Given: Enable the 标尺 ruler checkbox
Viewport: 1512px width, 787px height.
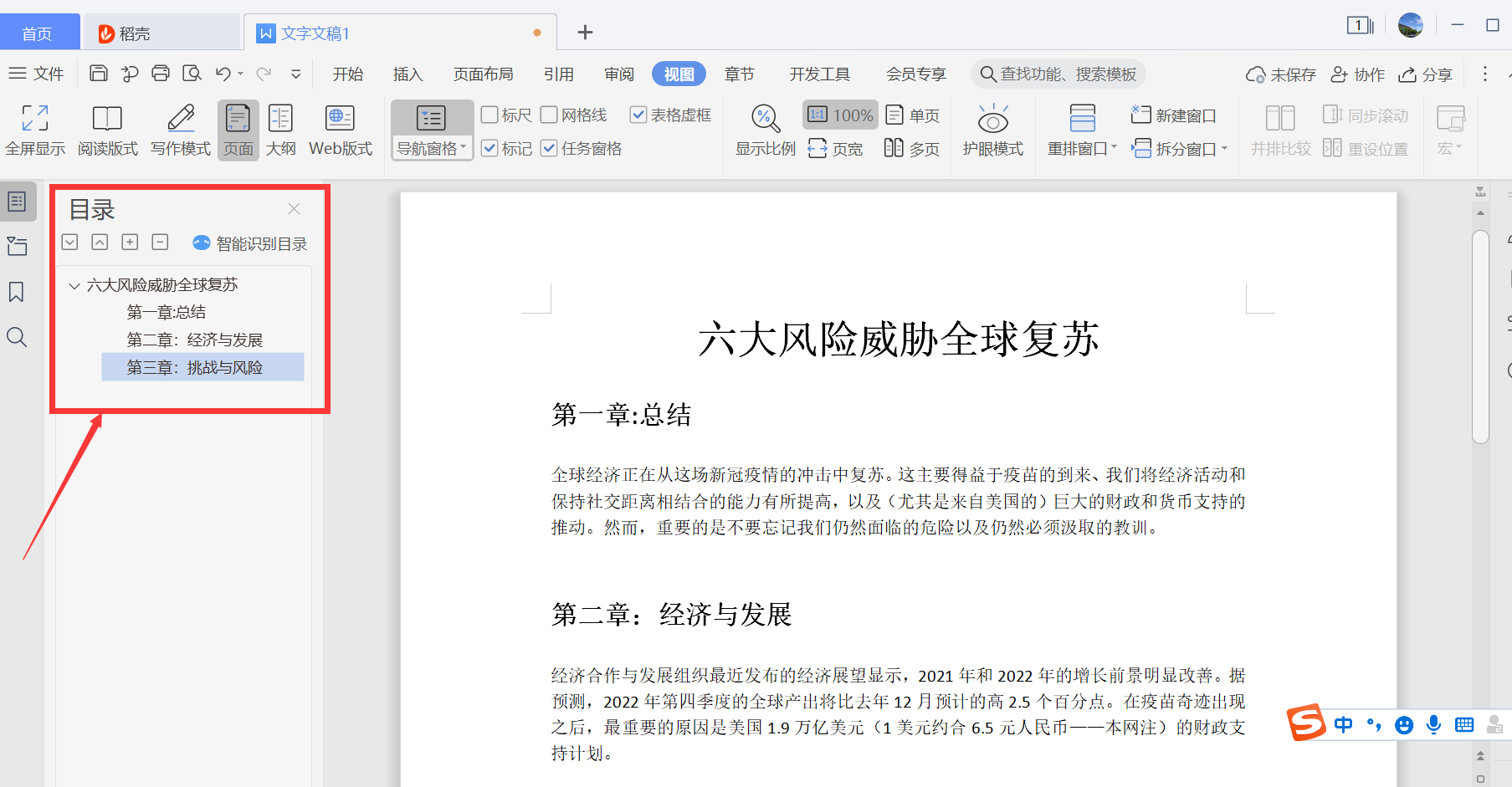Looking at the screenshot, I should click(x=492, y=115).
